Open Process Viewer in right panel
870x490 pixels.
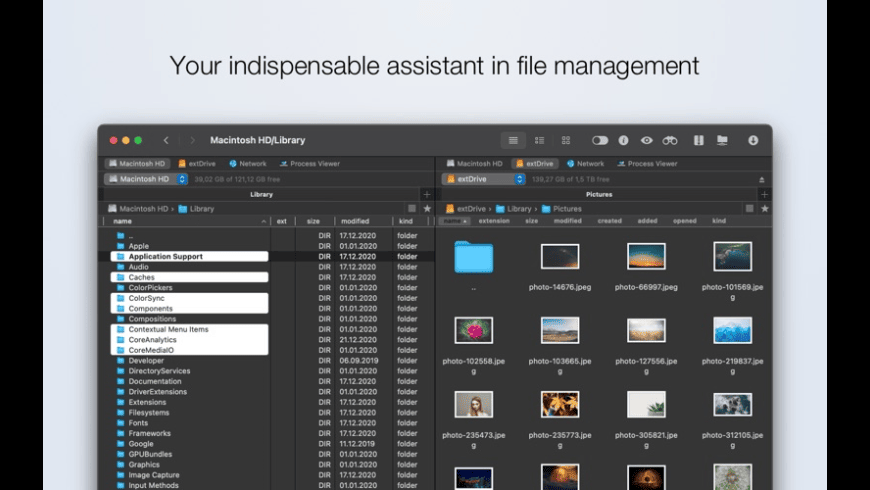(x=647, y=164)
